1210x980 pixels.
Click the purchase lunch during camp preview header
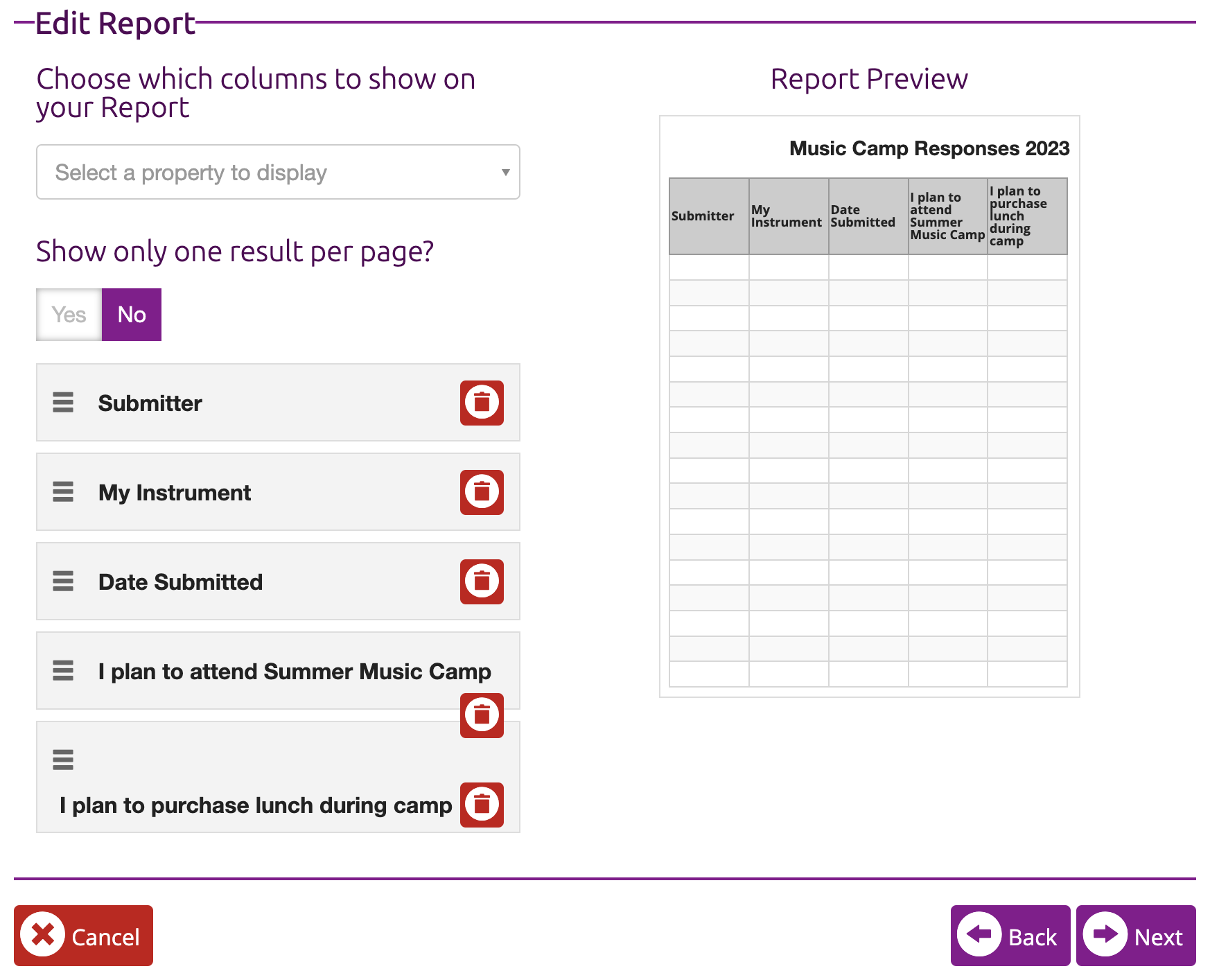pyautogui.click(x=1027, y=216)
